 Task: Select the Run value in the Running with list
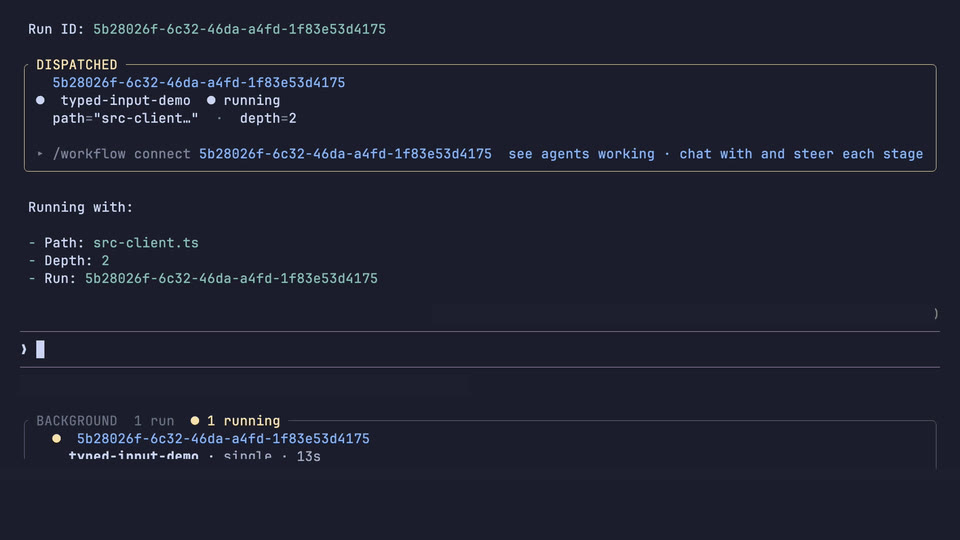tap(231, 279)
